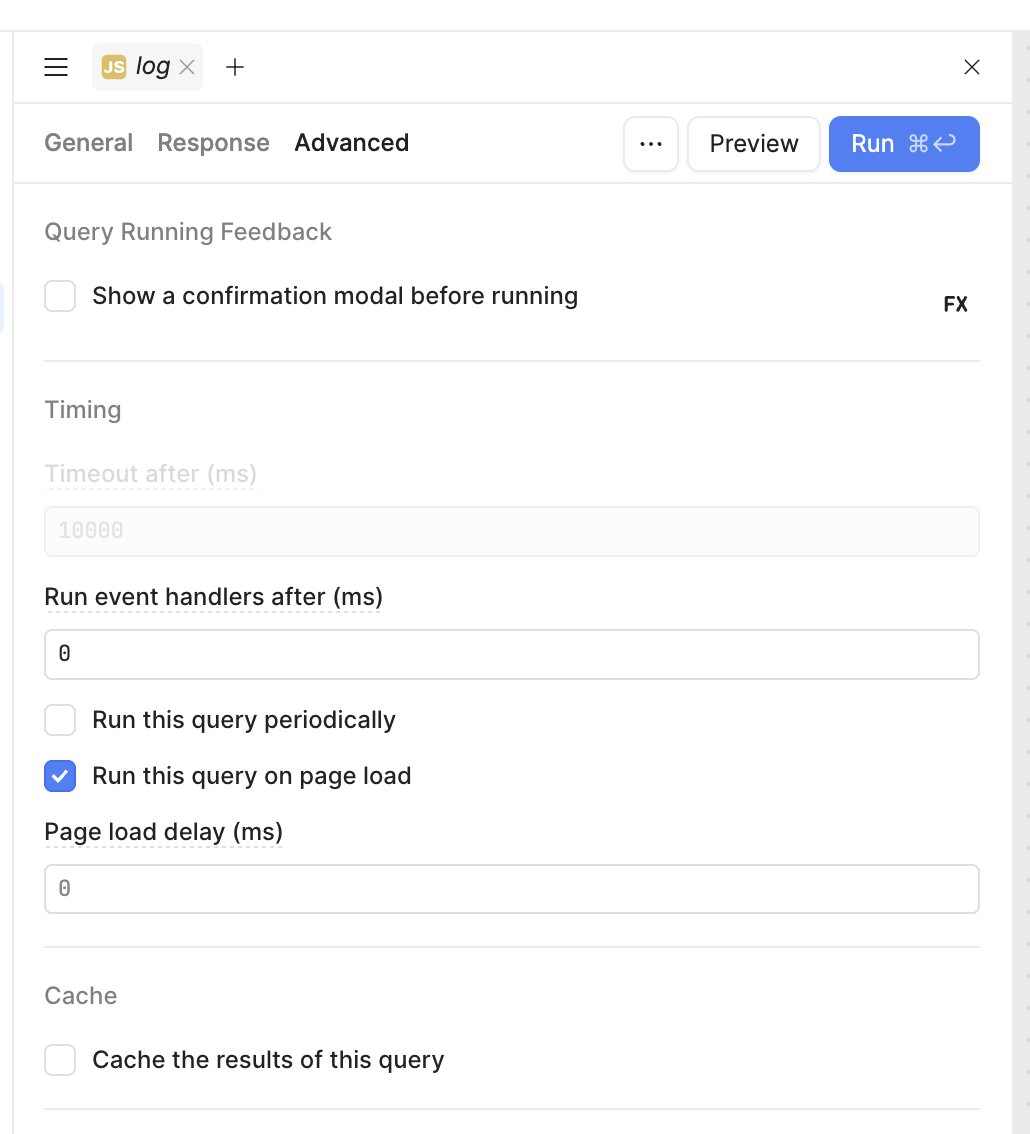Image resolution: width=1030 pixels, height=1134 pixels.
Task: Enable Run this query periodically
Action: click(x=60, y=720)
